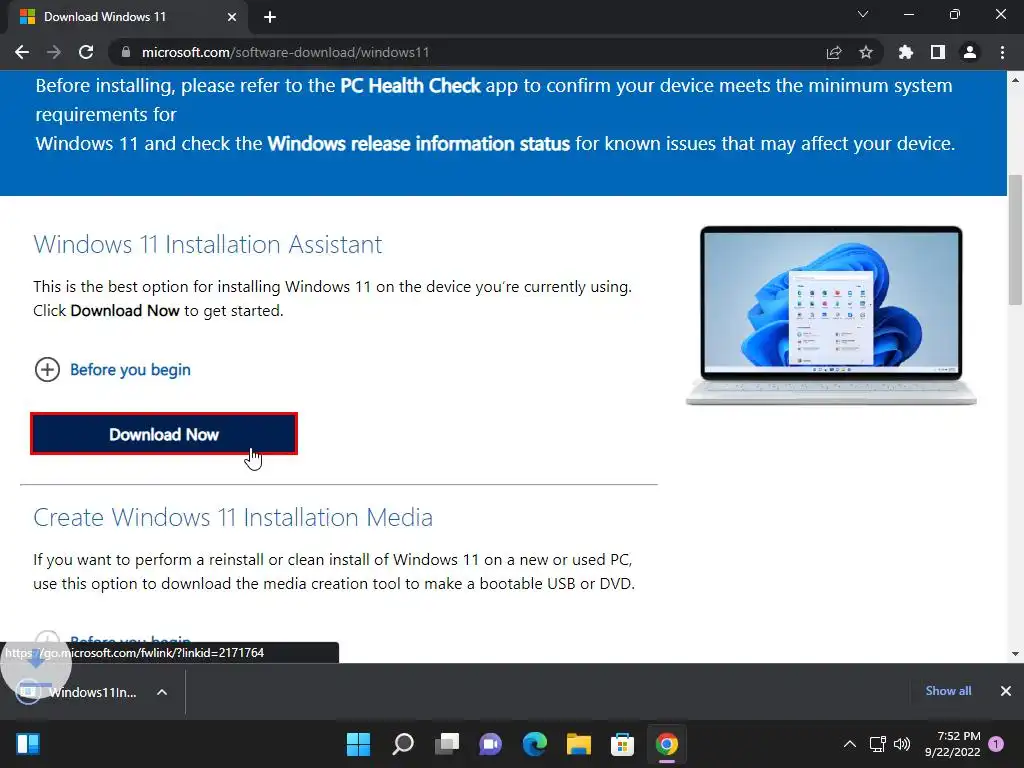Open the Windows Start button in taskbar
The height and width of the screenshot is (768, 1024).
[358, 744]
